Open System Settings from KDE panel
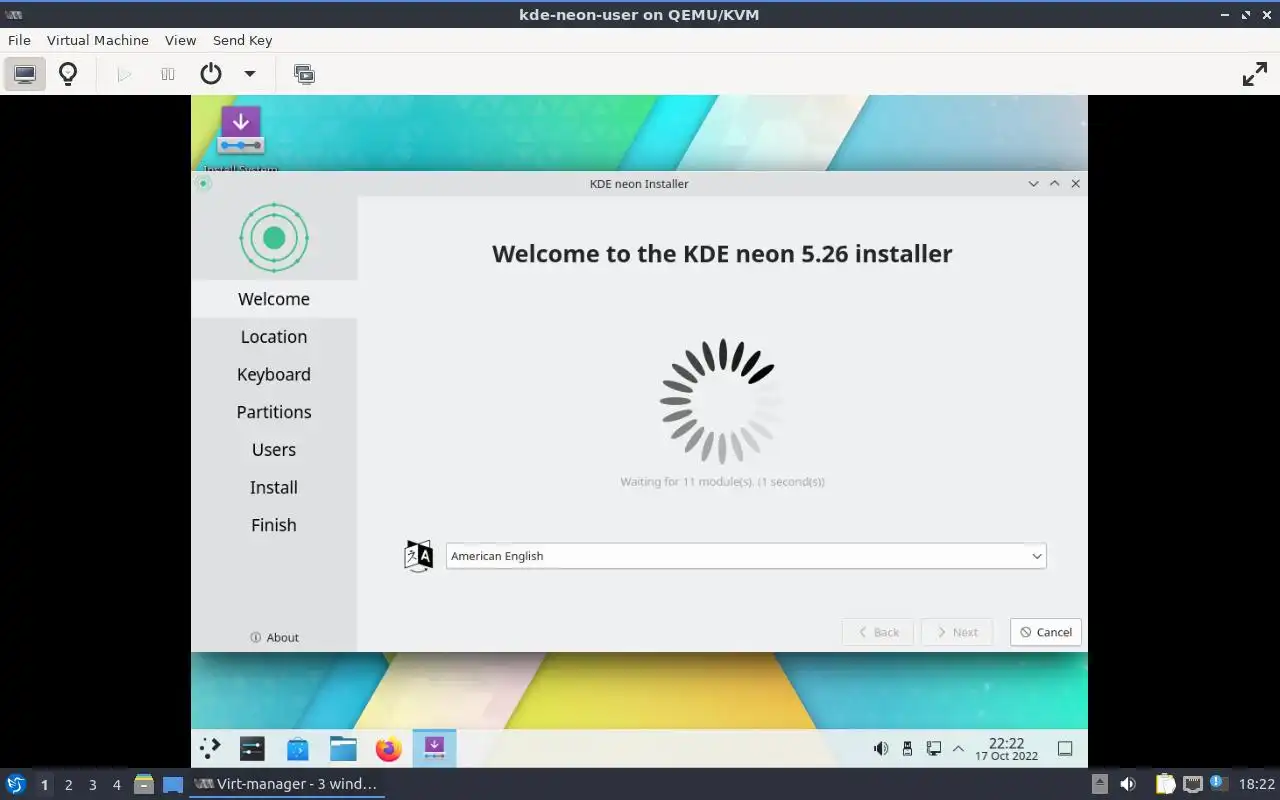Screen dimensions: 1280x800 pos(252,748)
